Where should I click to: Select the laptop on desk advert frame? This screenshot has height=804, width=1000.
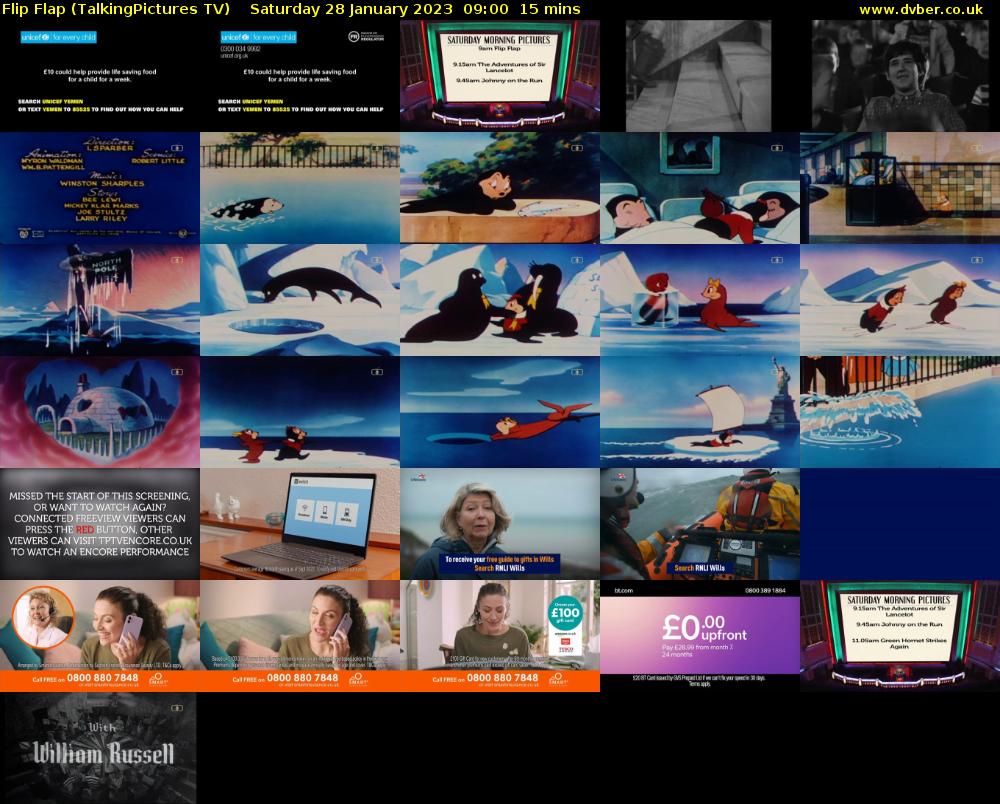(300, 524)
